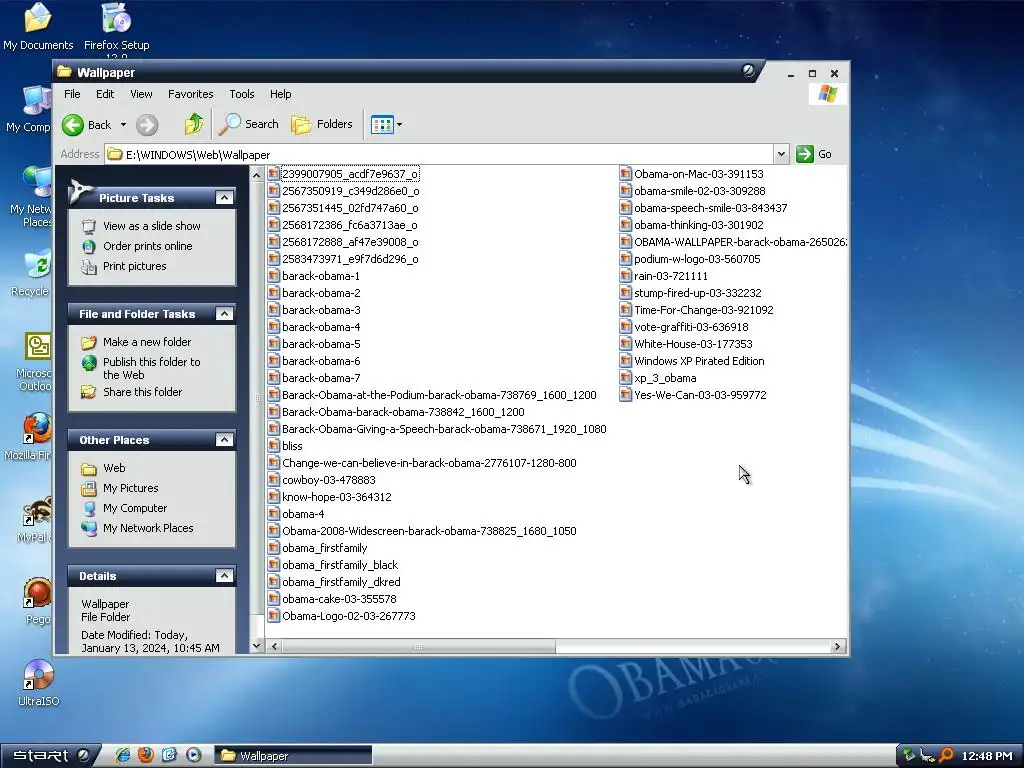This screenshot has height=768, width=1024.
Task: Select Obama-on-Mac-03-391153 file icon
Action: pos(626,174)
